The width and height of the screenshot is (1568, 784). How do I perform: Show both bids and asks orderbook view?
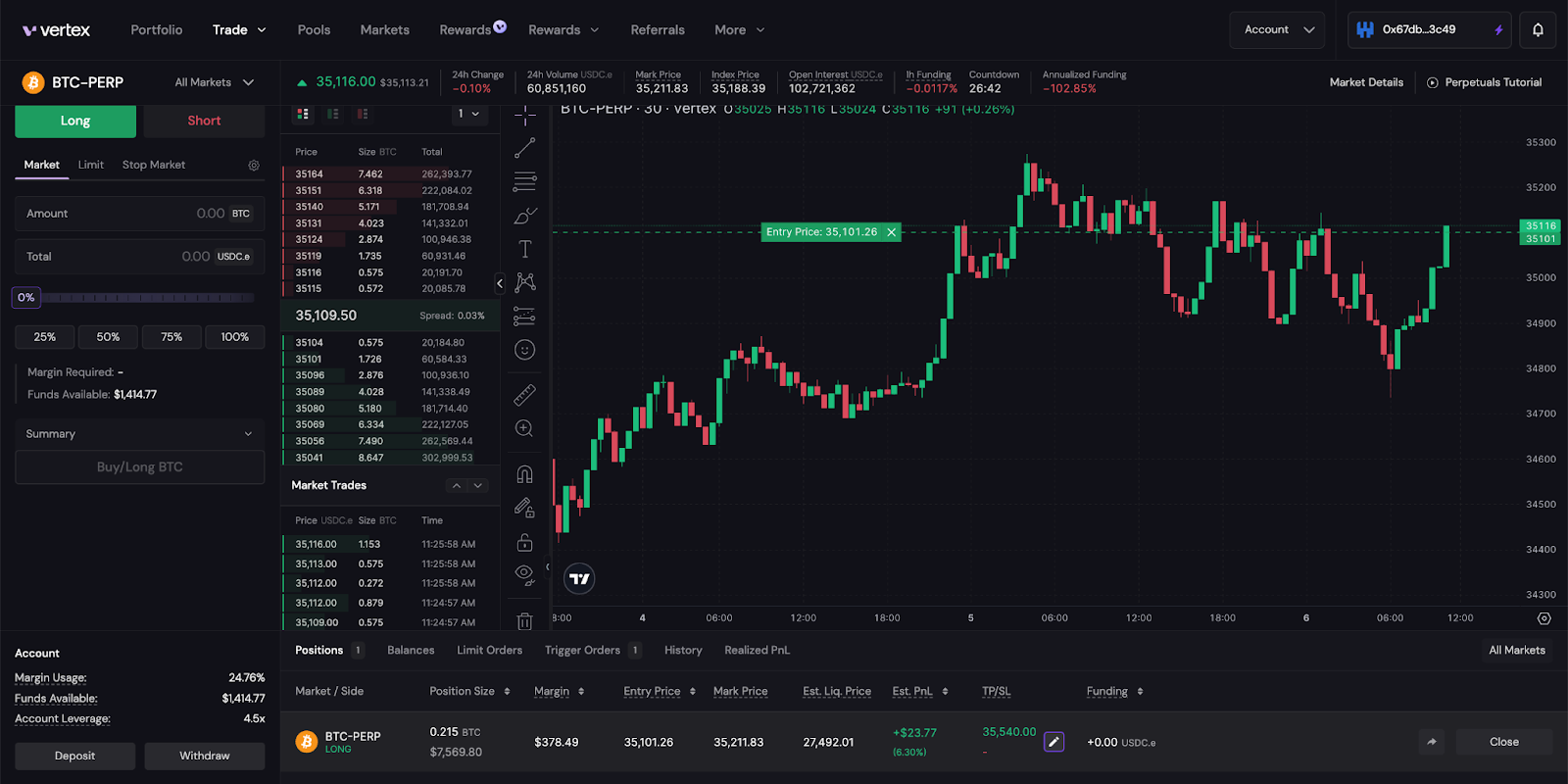click(x=303, y=114)
